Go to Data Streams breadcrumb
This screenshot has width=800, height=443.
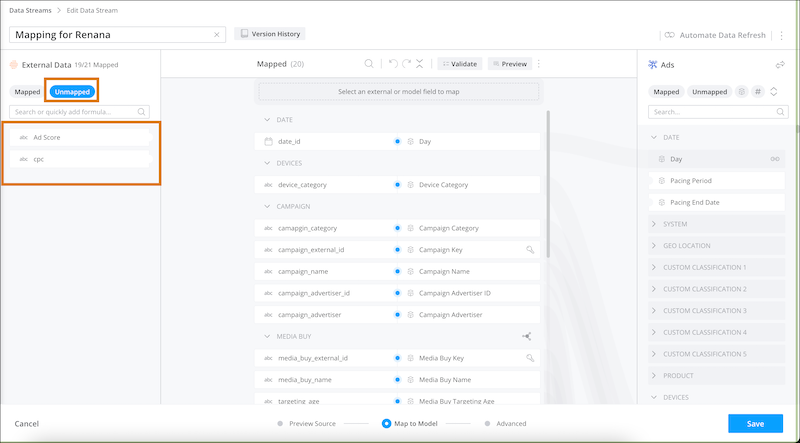point(30,10)
